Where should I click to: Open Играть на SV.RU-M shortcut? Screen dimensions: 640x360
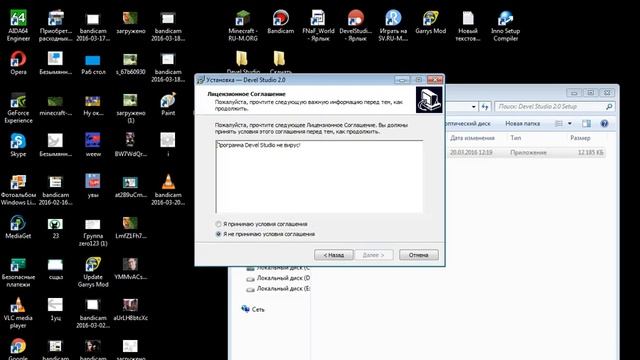393,25
